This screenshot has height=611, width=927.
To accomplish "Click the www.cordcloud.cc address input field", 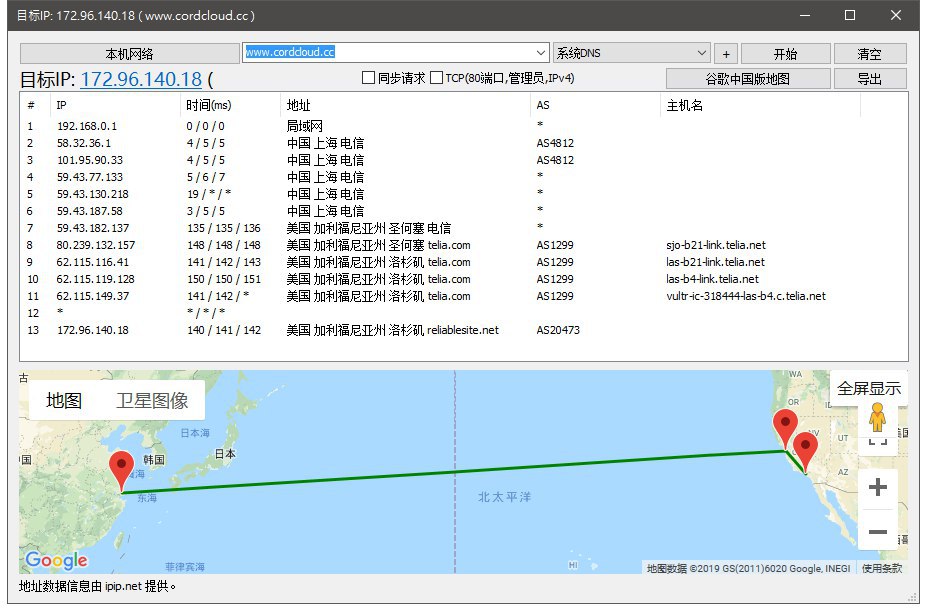I will [388, 52].
